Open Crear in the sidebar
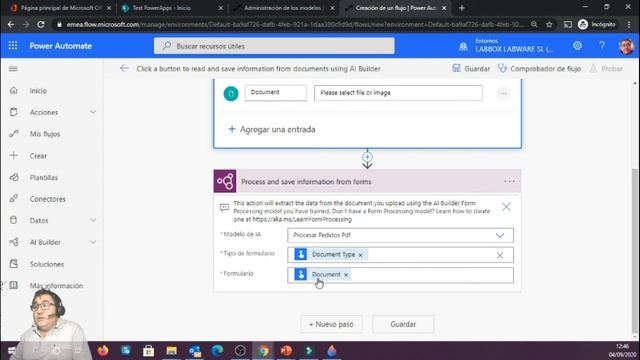Image resolution: width=640 pixels, height=360 pixels. pos(38,156)
